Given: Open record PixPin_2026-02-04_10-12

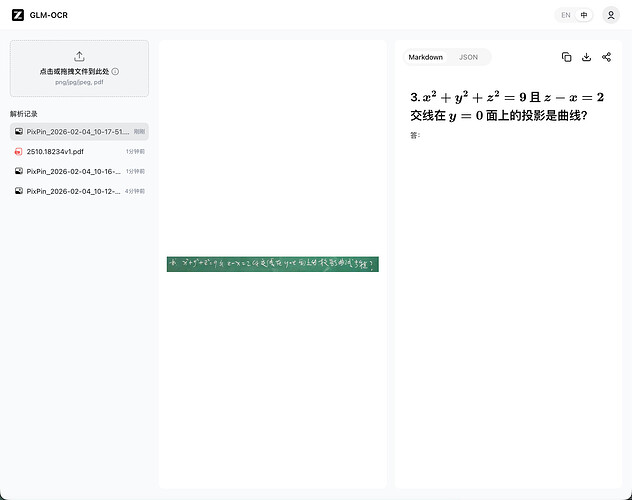Looking at the screenshot, I should [x=79, y=191].
